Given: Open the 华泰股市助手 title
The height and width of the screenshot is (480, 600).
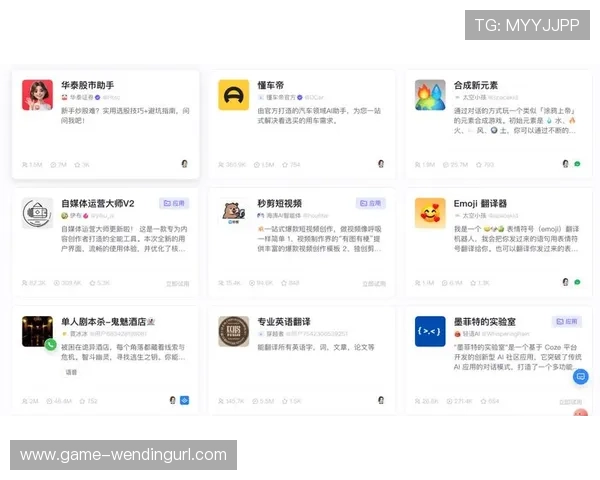Looking at the screenshot, I should [x=88, y=85].
